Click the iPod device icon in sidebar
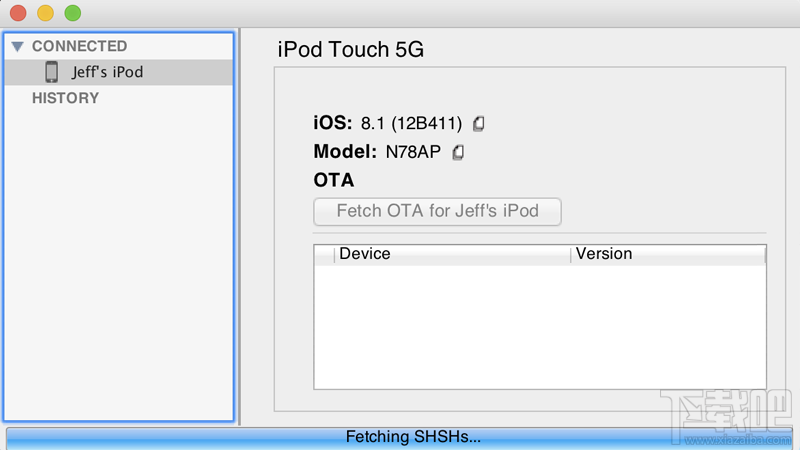 tap(52, 72)
